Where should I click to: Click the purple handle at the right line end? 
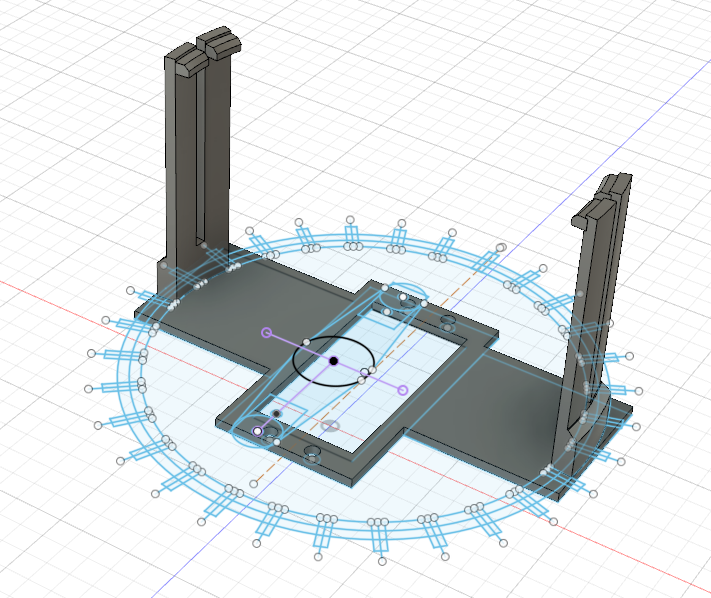[x=403, y=390]
